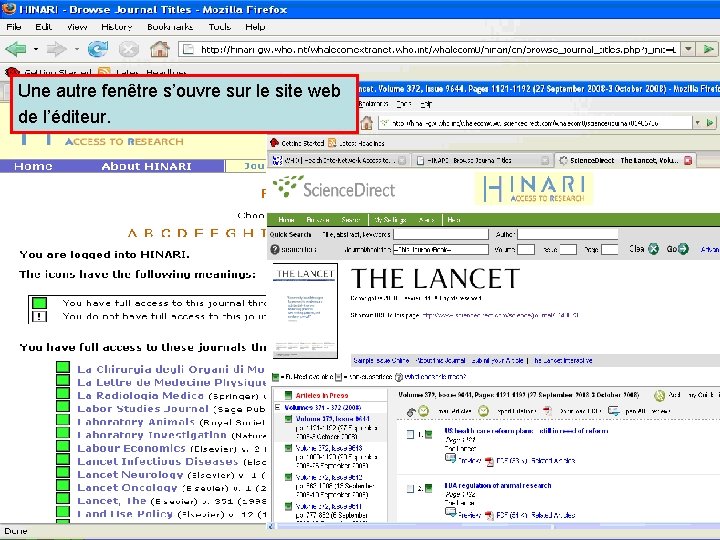720x540 pixels.
Task: Select ScienceDirect My Settings navigation item
Action: [x=390, y=220]
